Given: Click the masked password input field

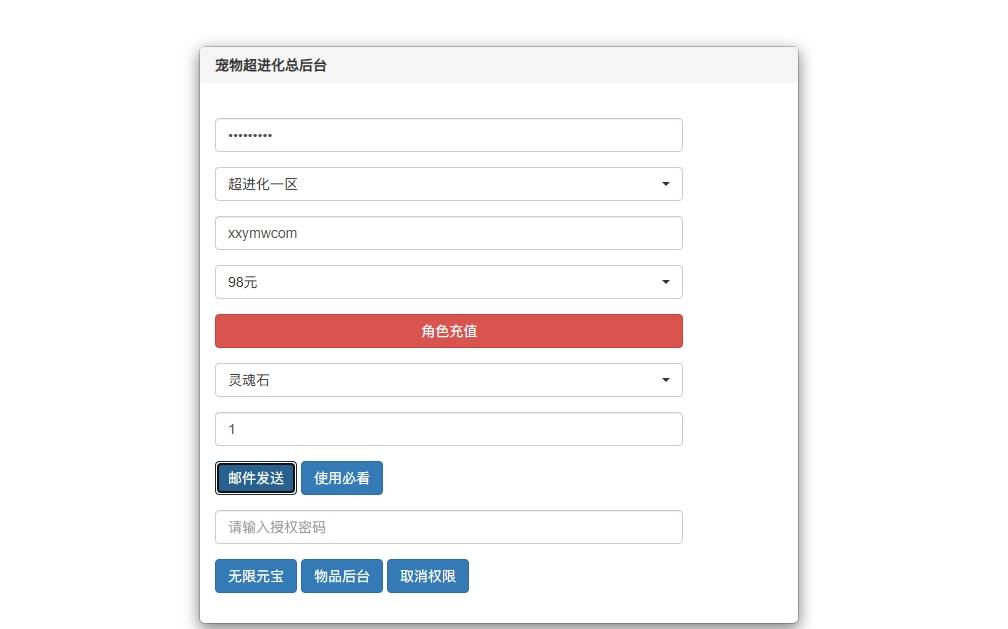Looking at the screenshot, I should tap(449, 135).
